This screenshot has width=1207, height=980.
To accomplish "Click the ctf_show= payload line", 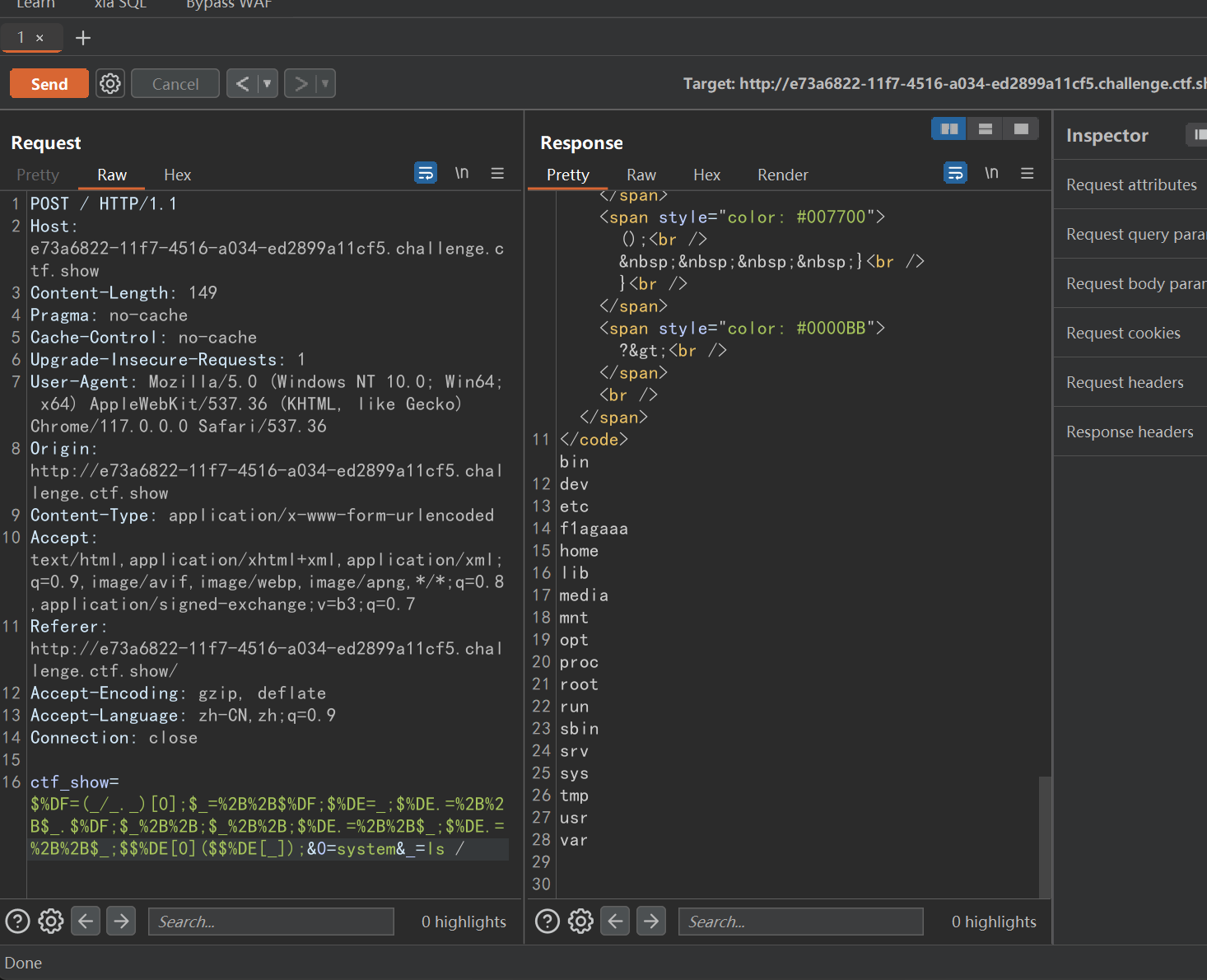I will point(75,782).
